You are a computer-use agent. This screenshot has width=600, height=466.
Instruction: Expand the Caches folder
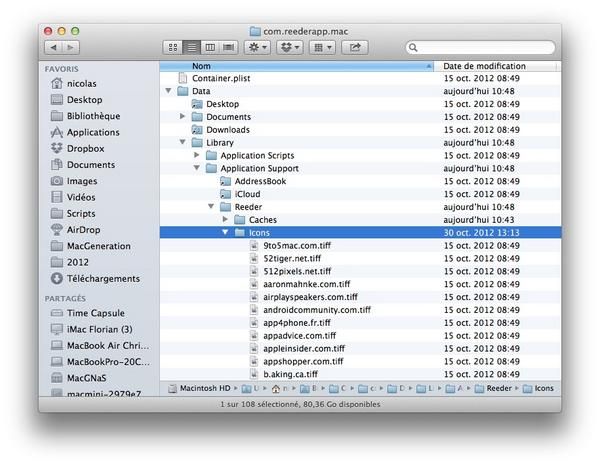[x=226, y=219]
